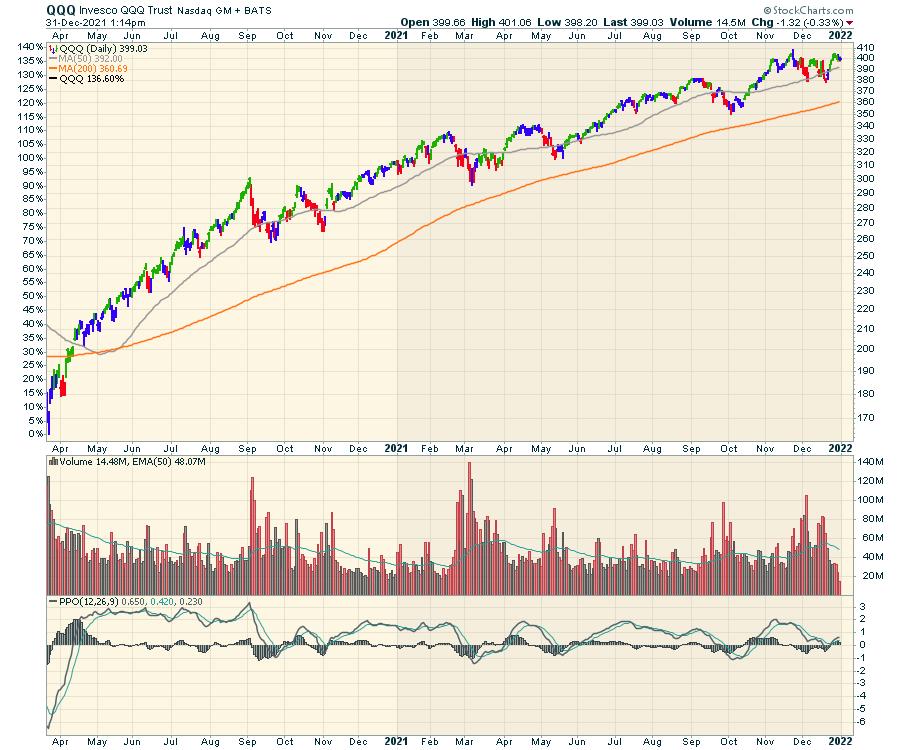Click the PPO(12,26,9) line icon
The image size is (900, 750).
click(53, 600)
